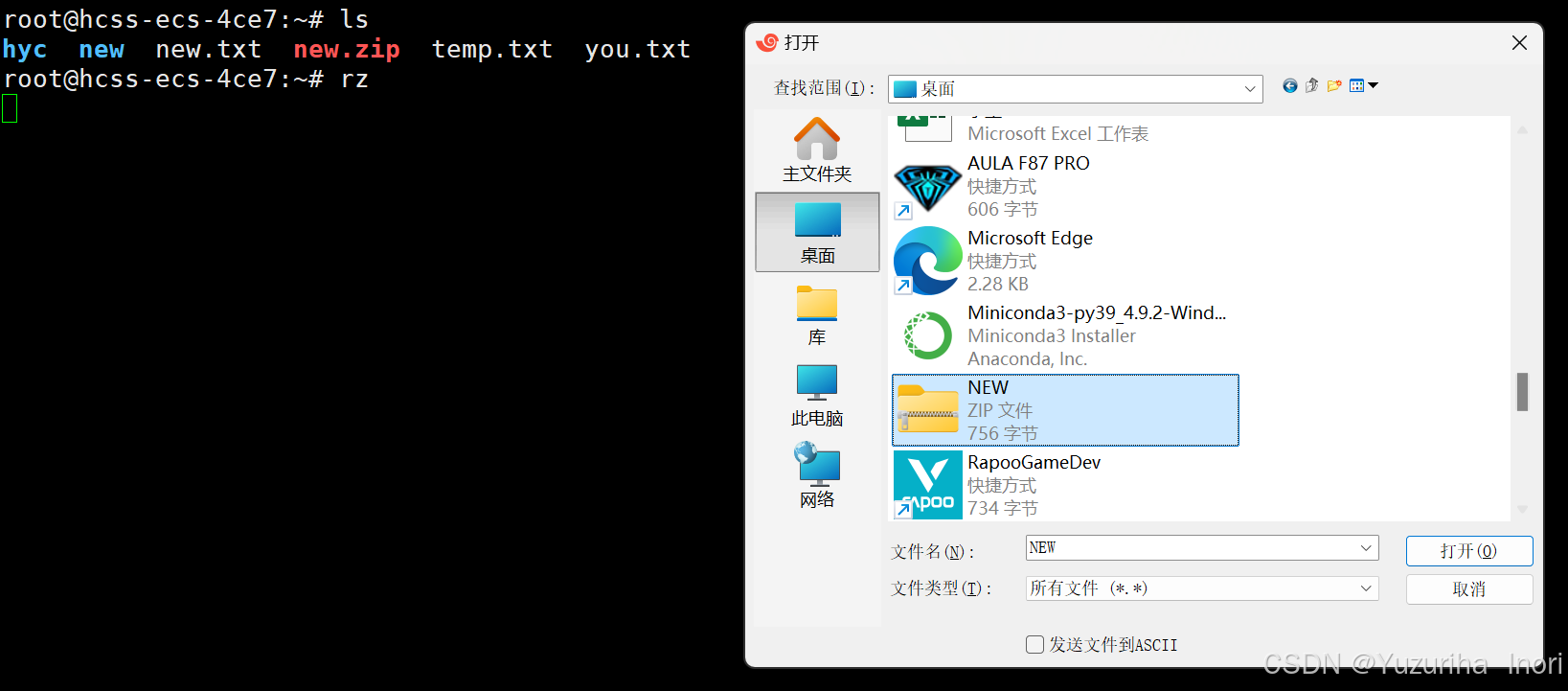
Task: Expand the 文件名 filename dropdown arrow
Action: (x=1366, y=548)
